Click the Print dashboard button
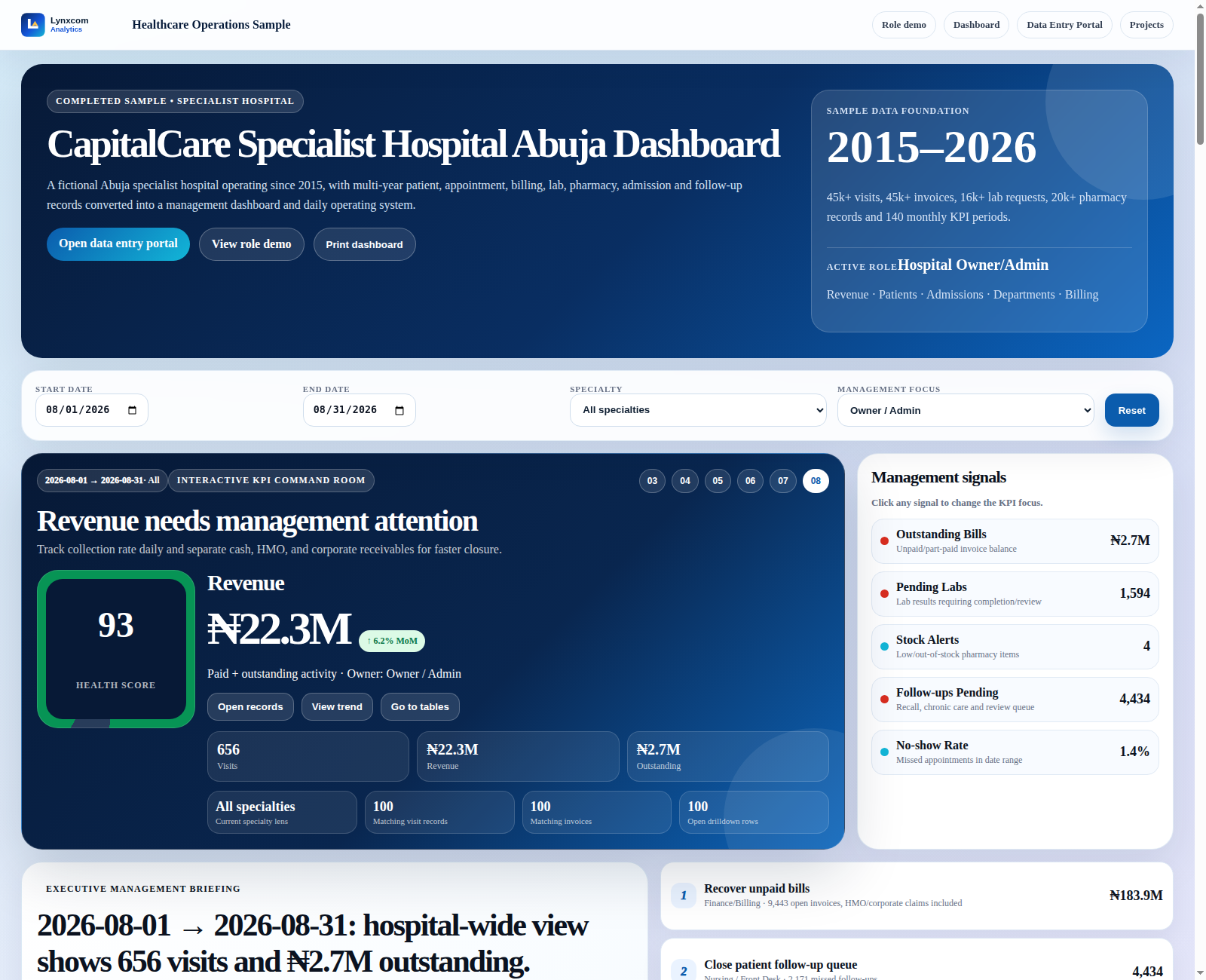Viewport: 1206px width, 980px height. pos(365,244)
